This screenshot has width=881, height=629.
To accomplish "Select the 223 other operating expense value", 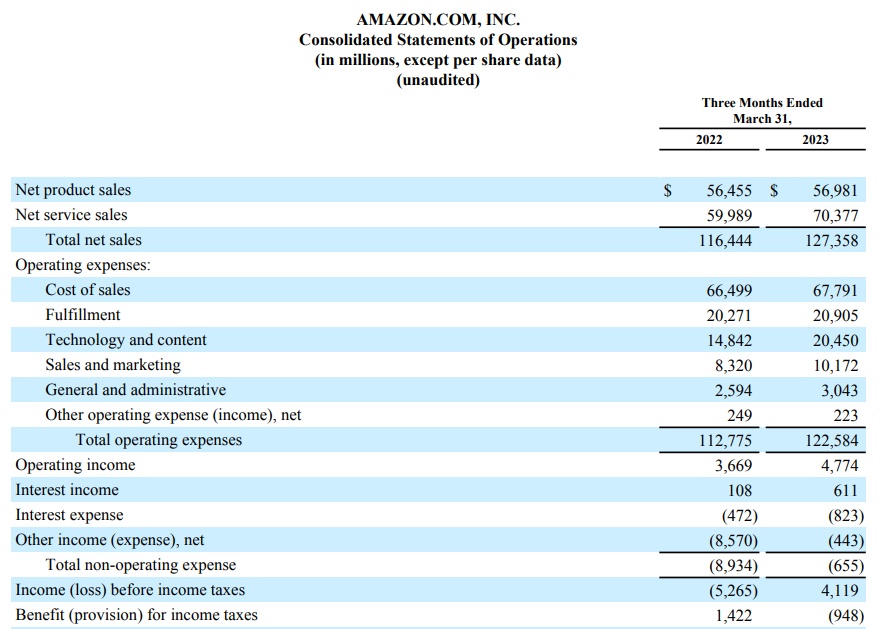I will pos(846,416).
